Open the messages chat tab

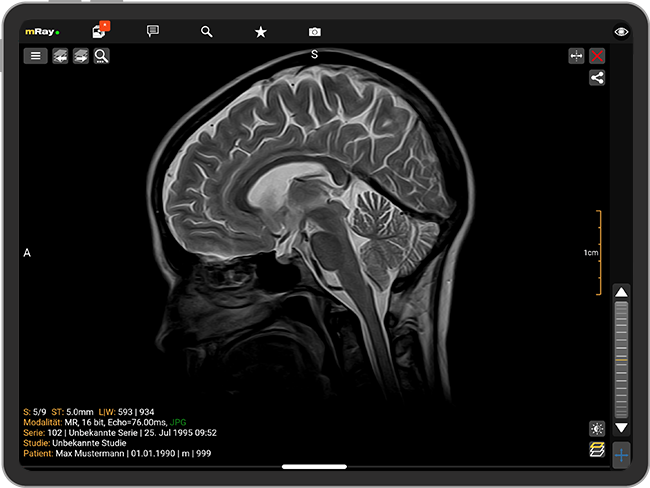click(x=153, y=31)
